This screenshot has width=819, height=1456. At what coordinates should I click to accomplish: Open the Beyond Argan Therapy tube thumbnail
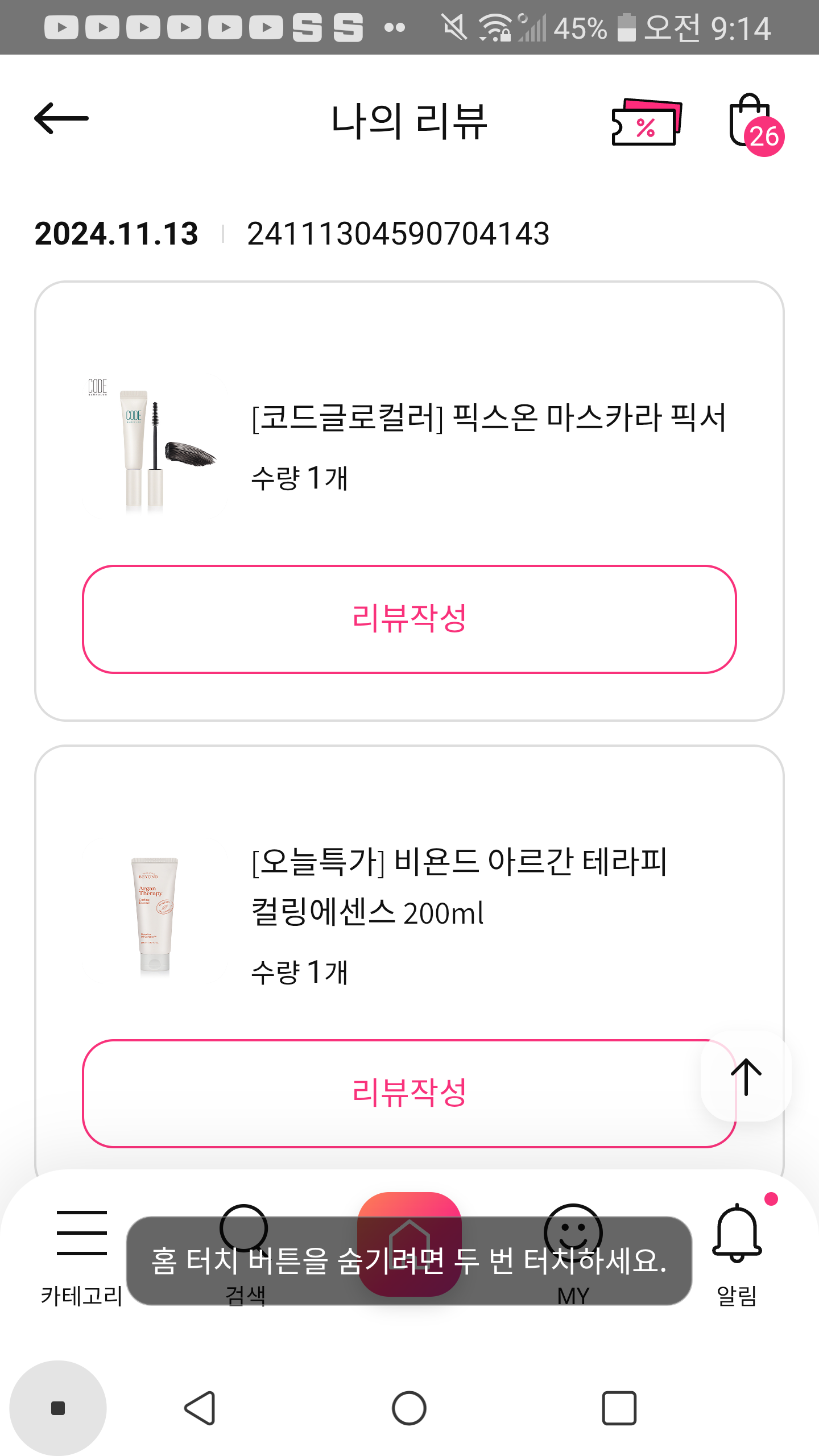pos(154,916)
